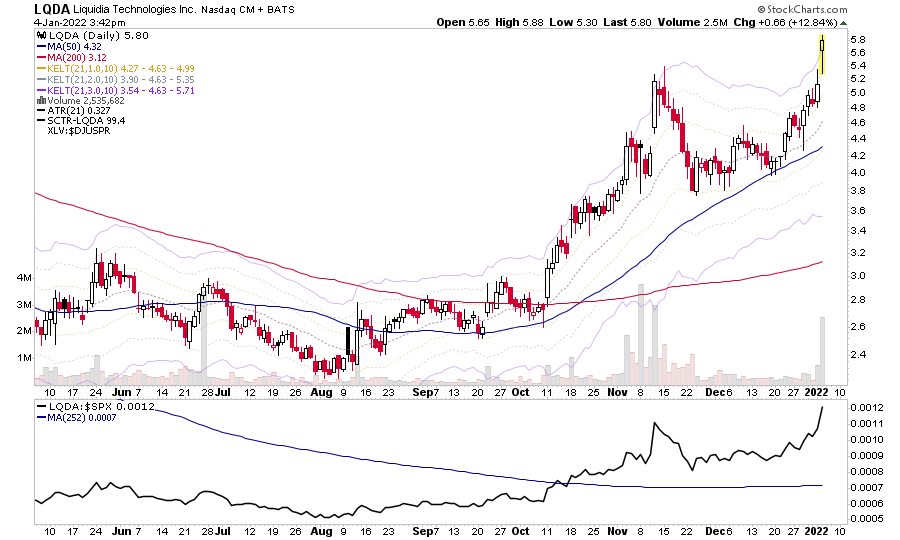Click the orange KELT(21,1.0,10) legend marker
Image resolution: width=900 pixels, height=540 pixels.
pos(42,68)
